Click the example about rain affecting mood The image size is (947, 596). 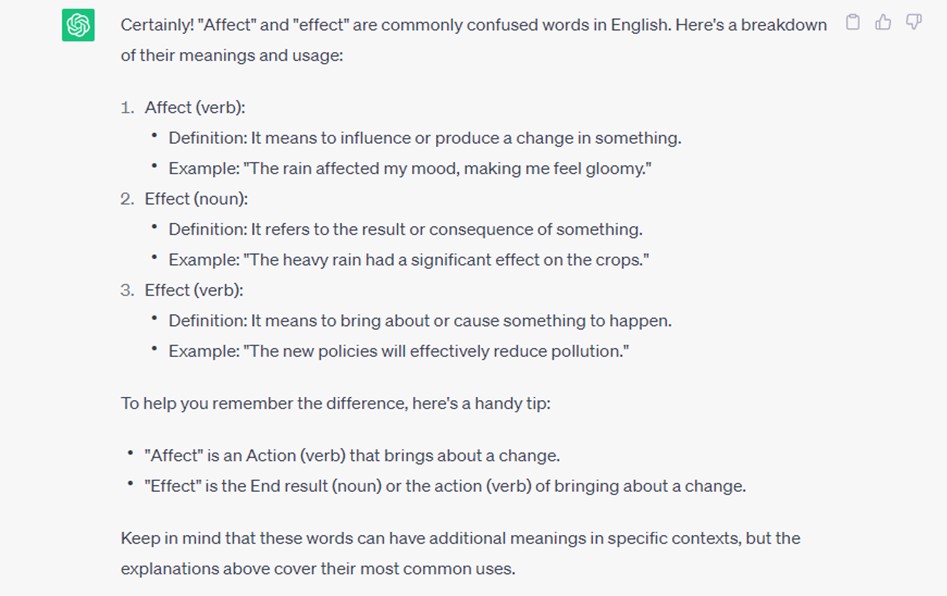(410, 168)
